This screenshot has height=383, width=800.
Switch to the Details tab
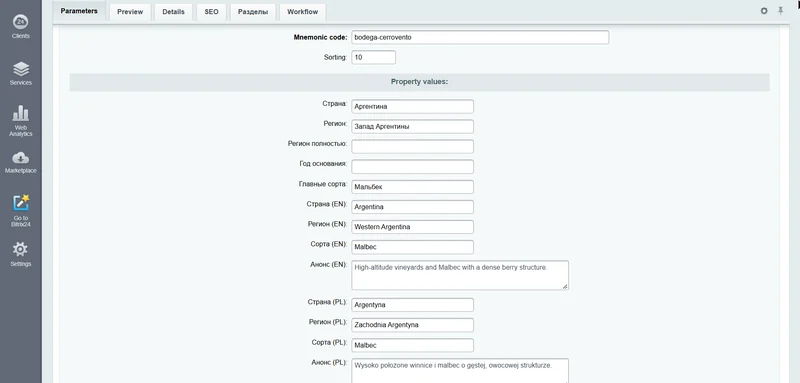173,12
